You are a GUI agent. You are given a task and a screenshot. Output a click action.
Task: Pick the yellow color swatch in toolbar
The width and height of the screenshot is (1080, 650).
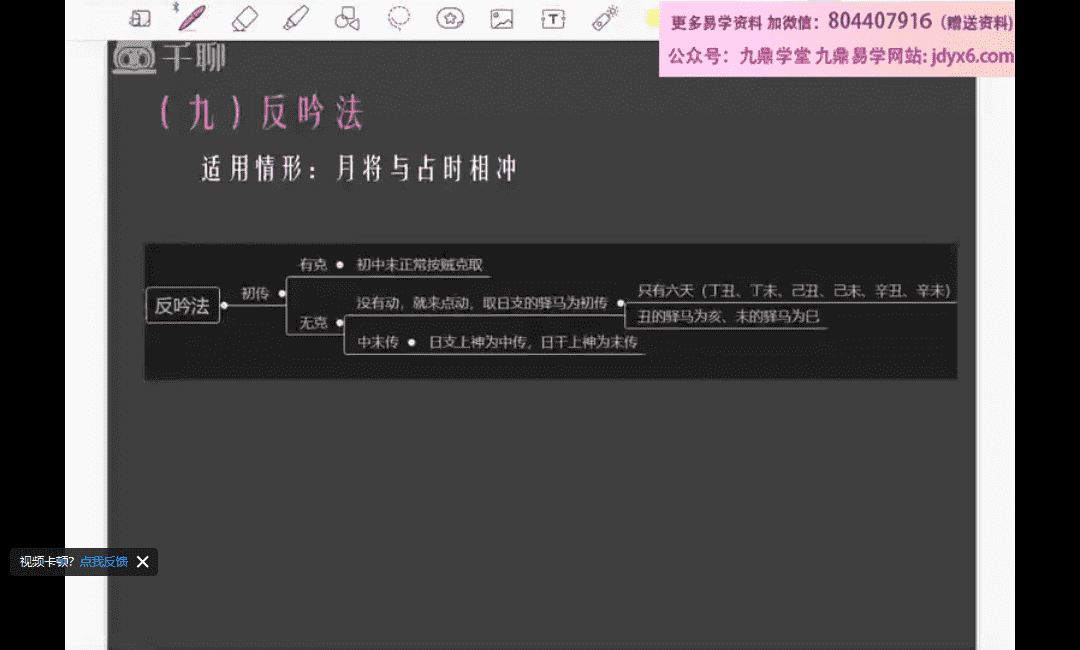652,18
